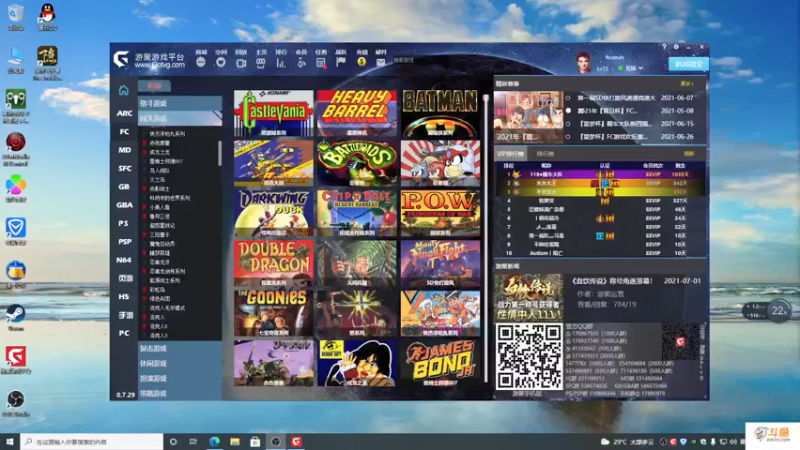Open the video camera replay icon
Screen dimensions: 800x450
pos(241,63)
